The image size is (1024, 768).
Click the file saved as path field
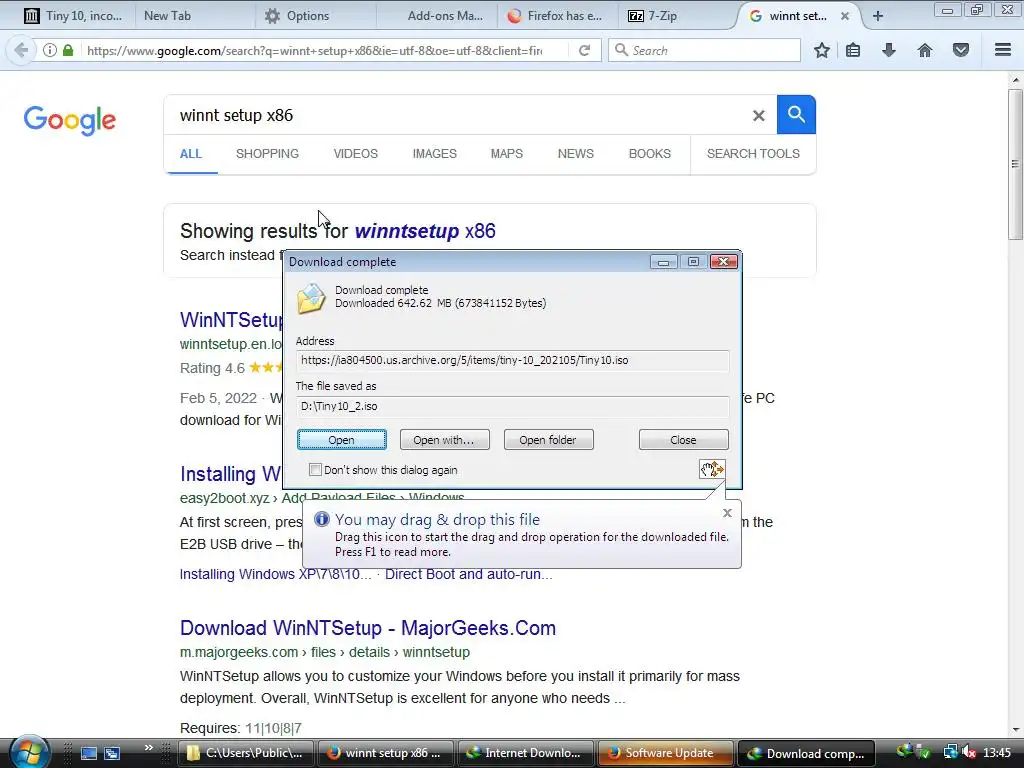513,406
